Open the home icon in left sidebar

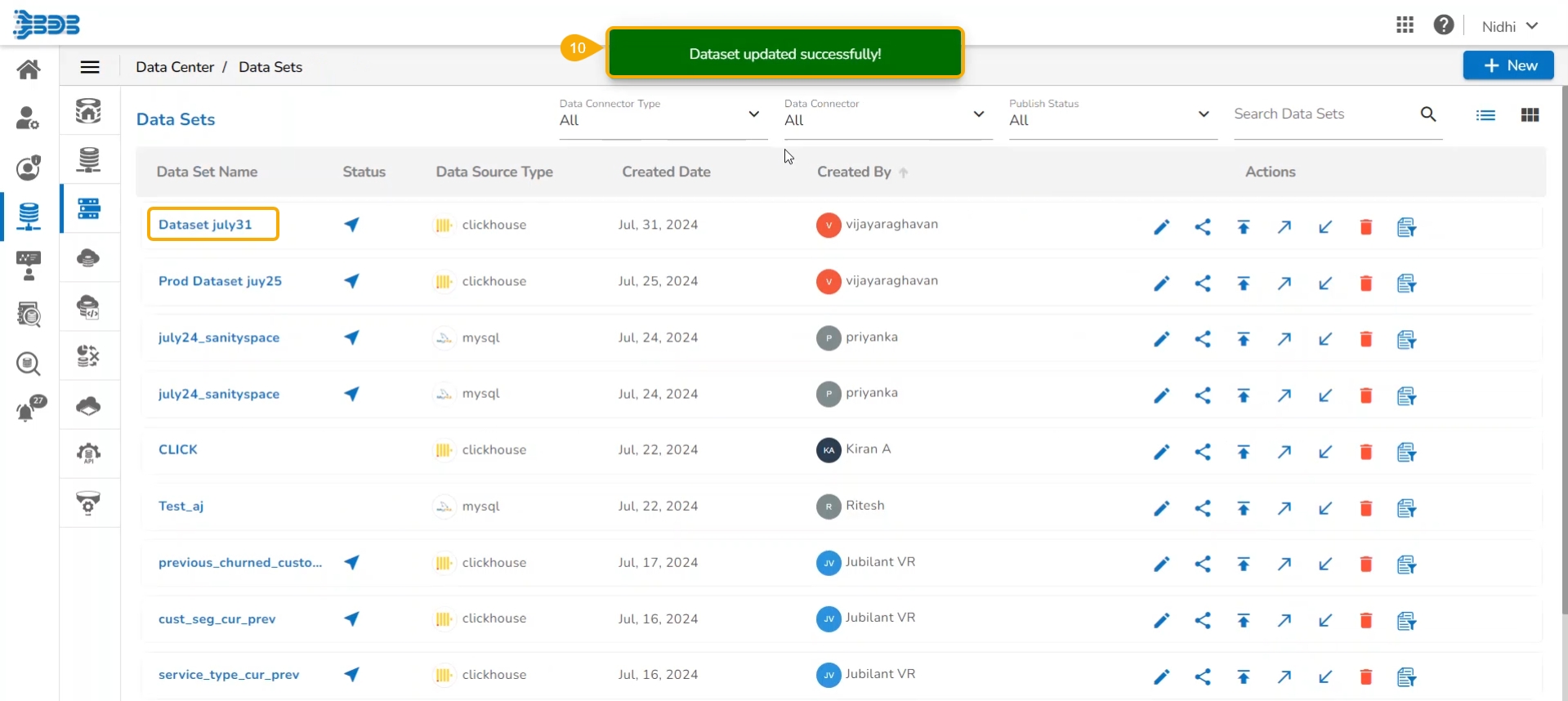29,69
